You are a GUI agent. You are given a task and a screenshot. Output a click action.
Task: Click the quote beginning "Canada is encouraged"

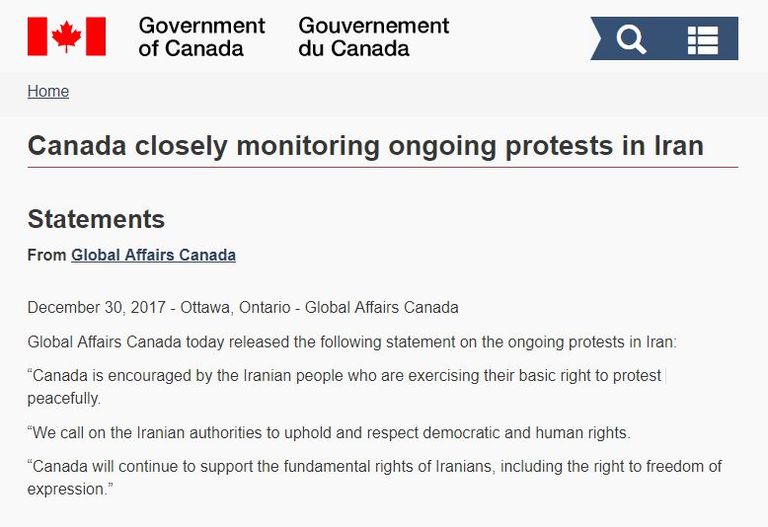pyautogui.click(x=346, y=376)
